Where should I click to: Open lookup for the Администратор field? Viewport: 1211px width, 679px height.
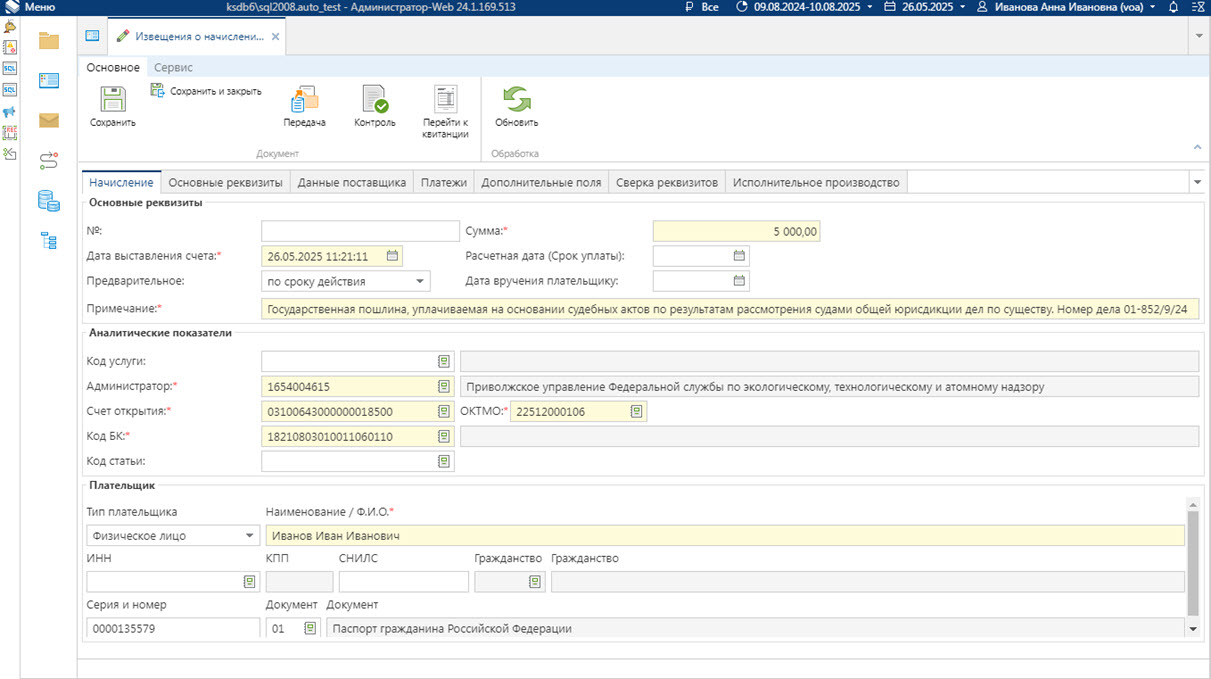pyautogui.click(x=444, y=386)
